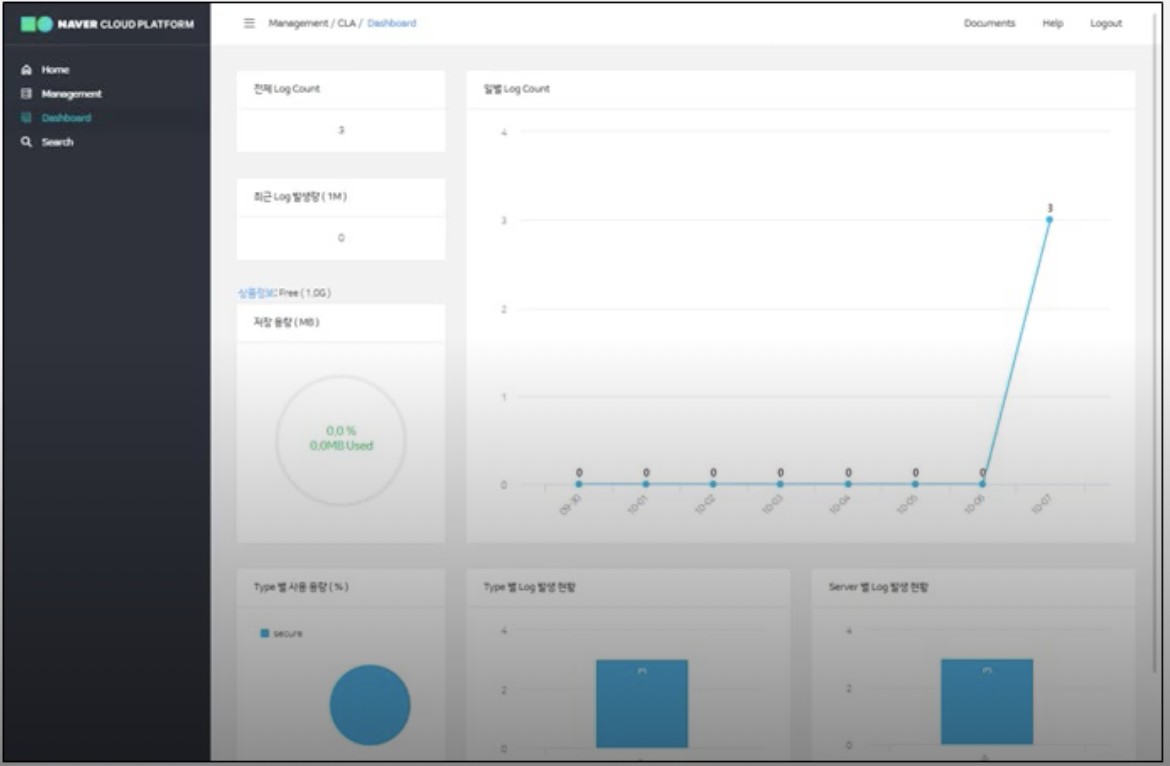Open the Home sidebar item
This screenshot has width=1170, height=766.
(x=55, y=70)
